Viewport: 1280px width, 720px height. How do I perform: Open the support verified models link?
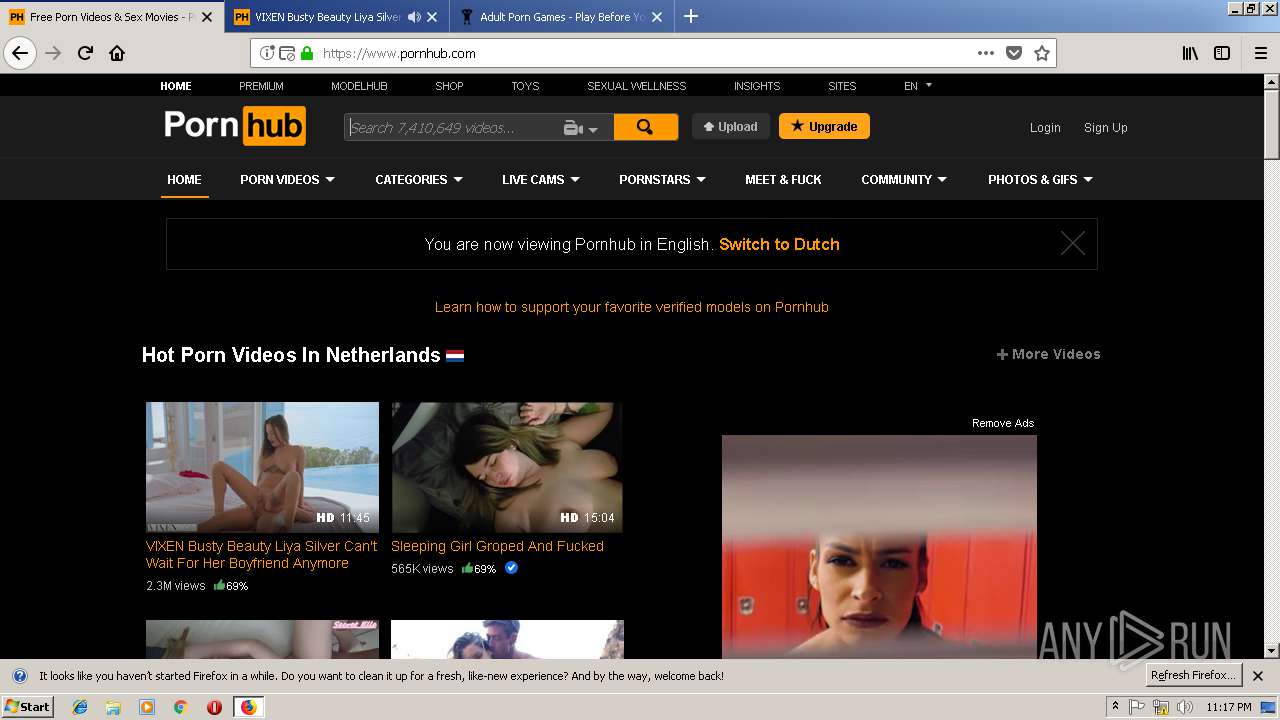pyautogui.click(x=632, y=307)
